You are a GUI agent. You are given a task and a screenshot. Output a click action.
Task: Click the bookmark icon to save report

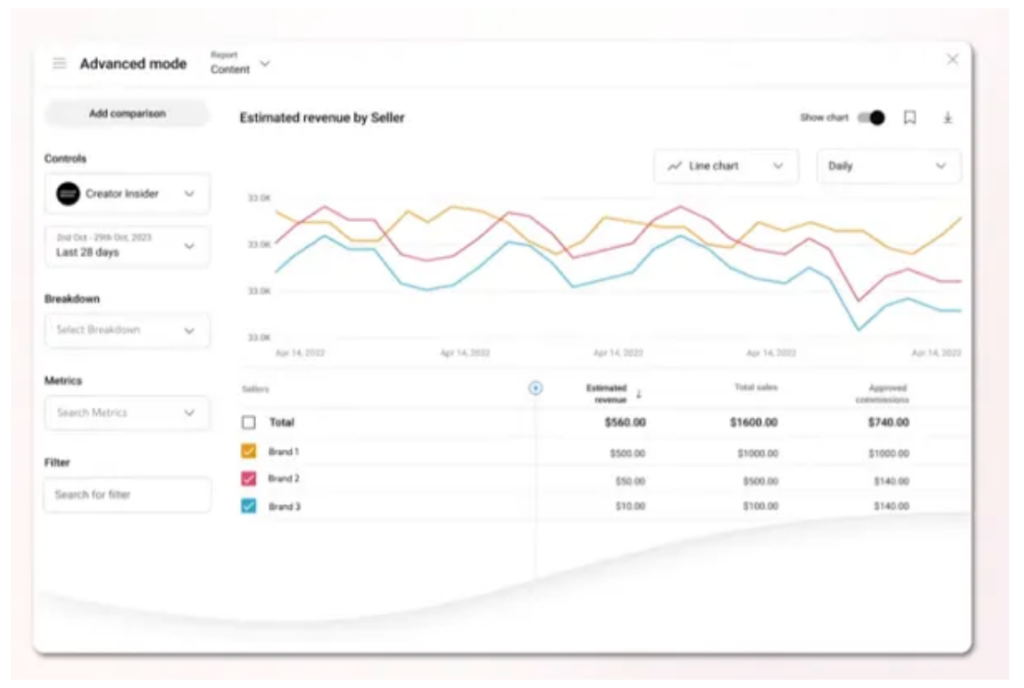pyautogui.click(x=910, y=118)
